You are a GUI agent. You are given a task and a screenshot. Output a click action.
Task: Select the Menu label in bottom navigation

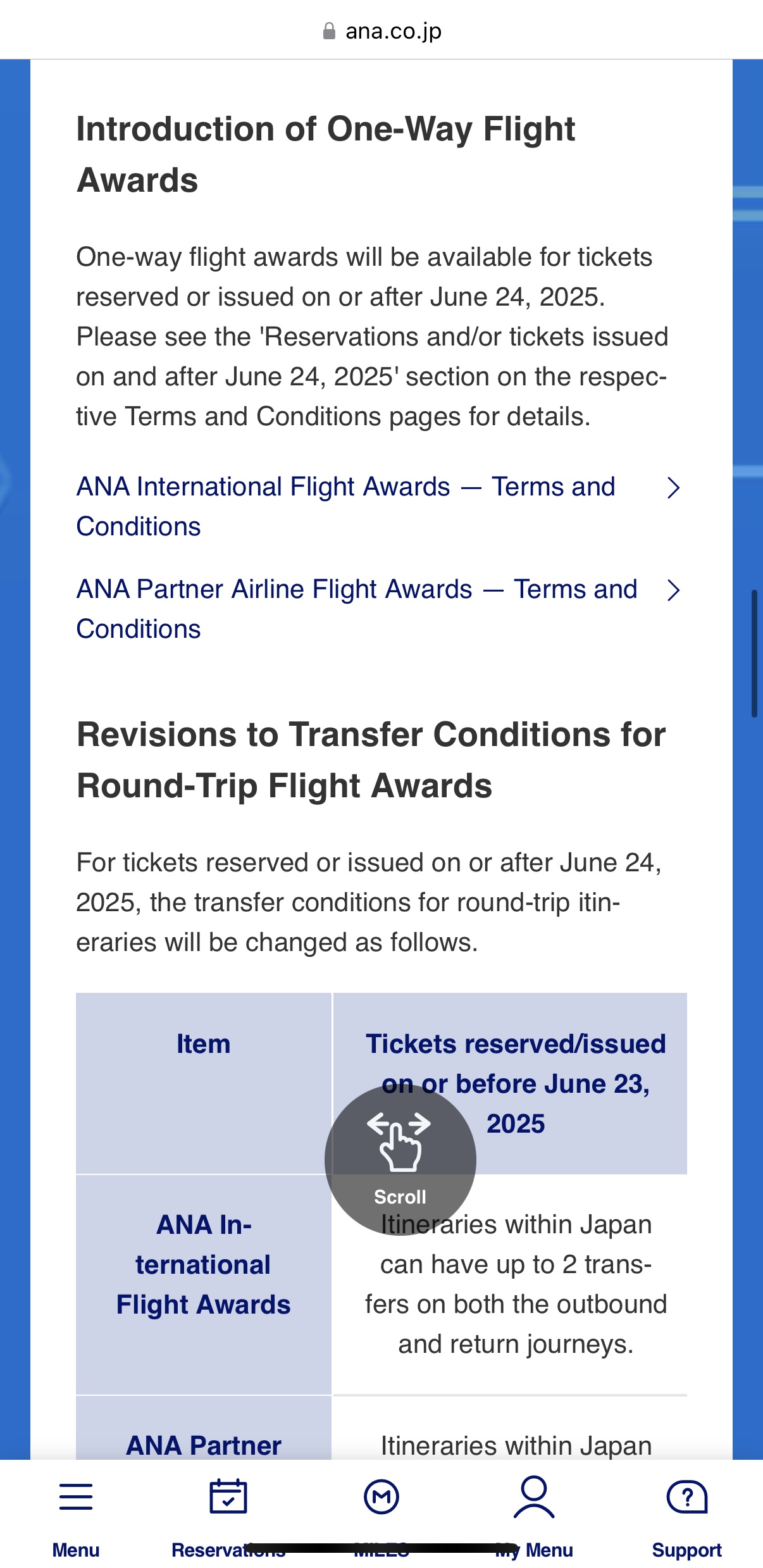(x=76, y=1550)
